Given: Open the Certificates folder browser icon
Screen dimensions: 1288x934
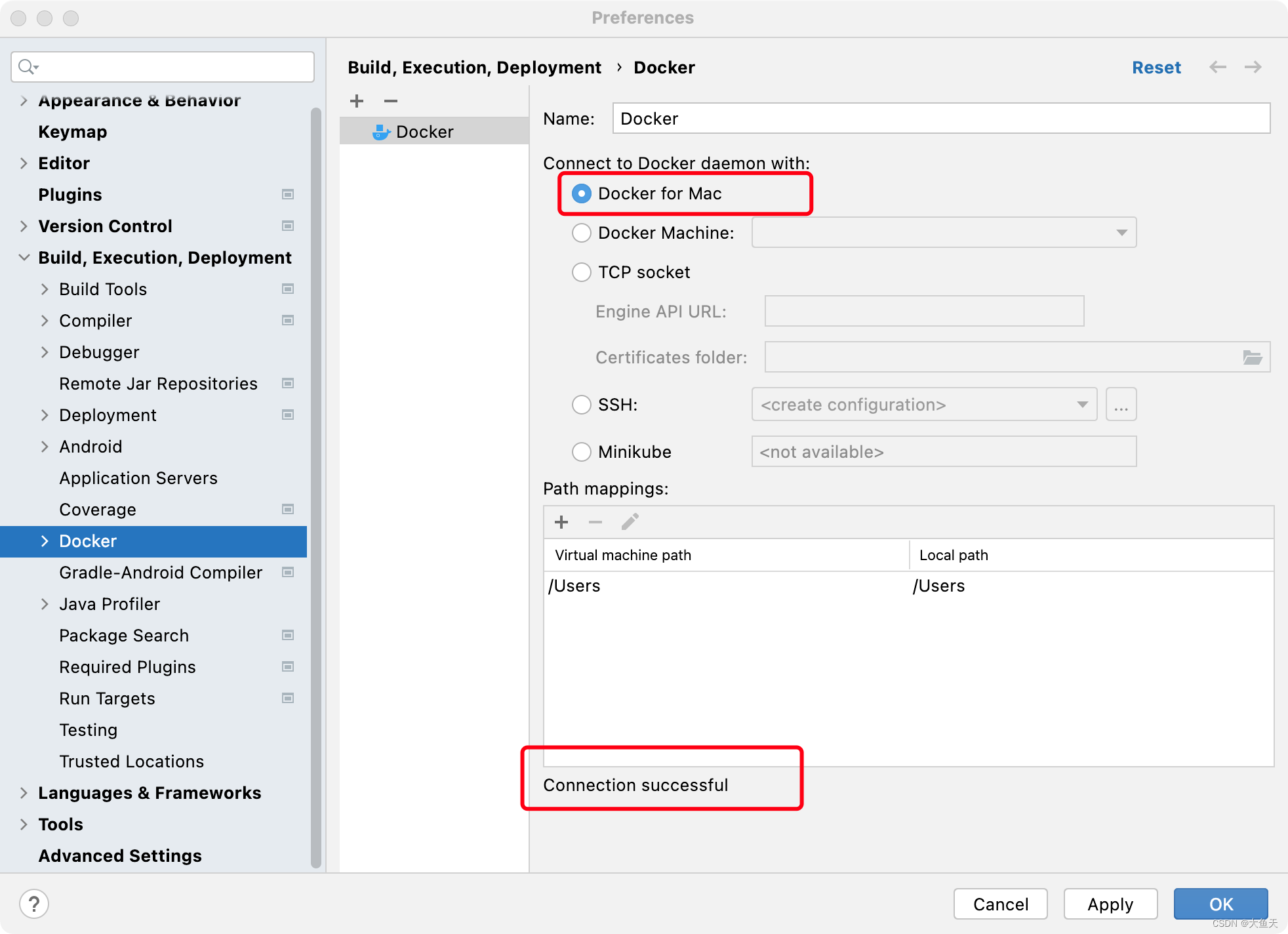Looking at the screenshot, I should [1253, 357].
